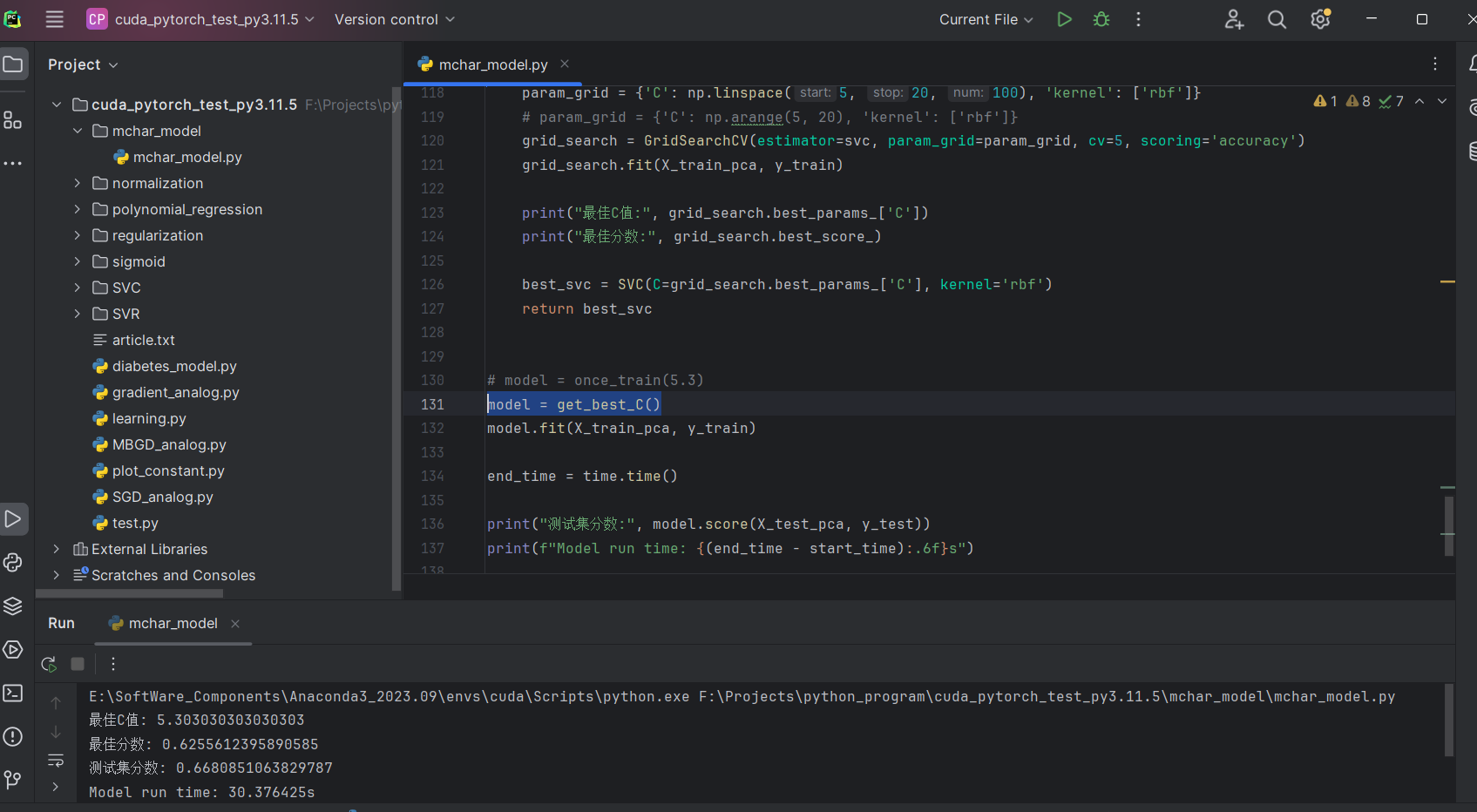Screen dimensions: 1477x812
Task: Rerun mchar_model
Action: [x=49, y=664]
